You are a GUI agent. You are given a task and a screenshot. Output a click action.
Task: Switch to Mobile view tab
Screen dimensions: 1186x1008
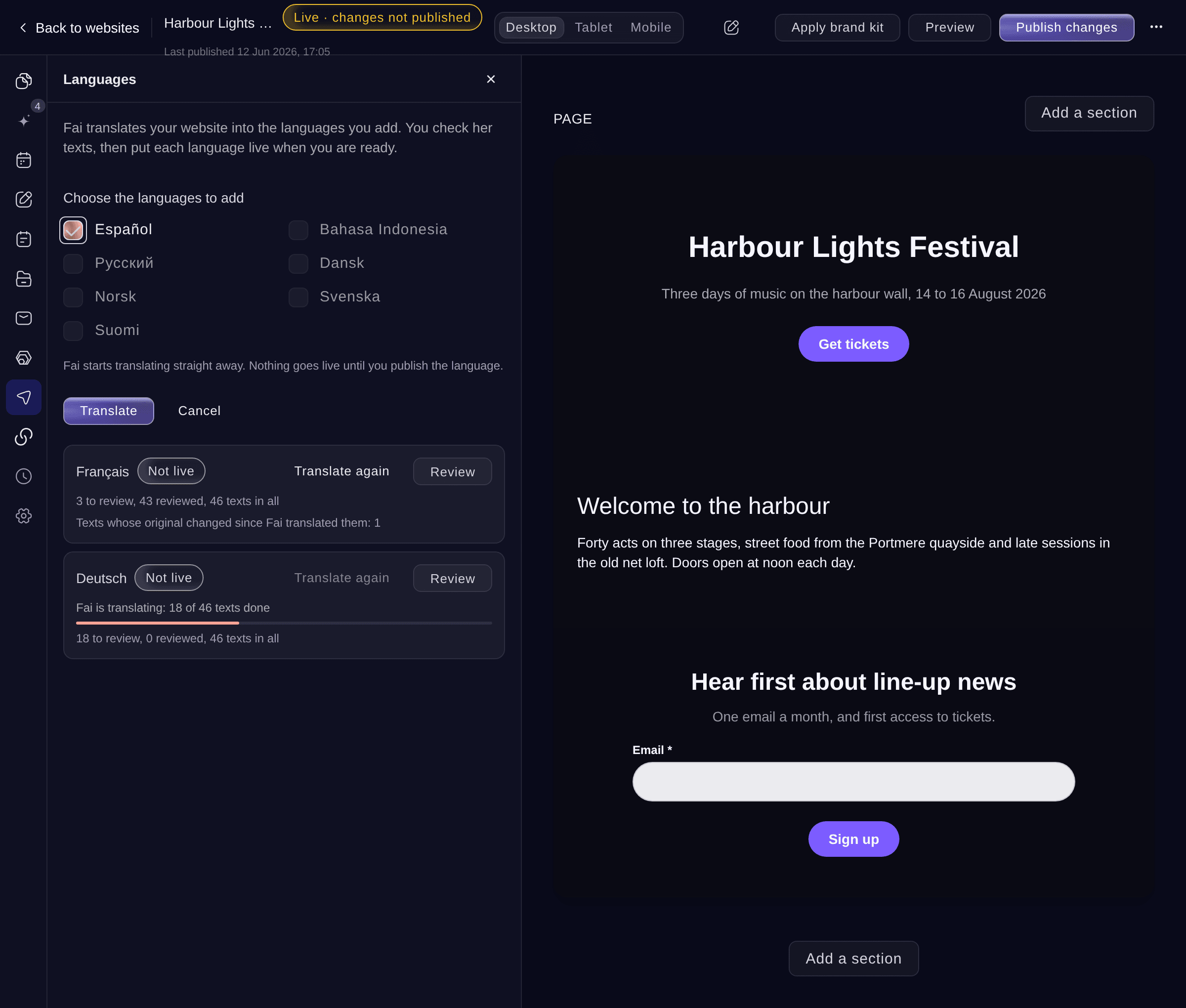tap(650, 28)
